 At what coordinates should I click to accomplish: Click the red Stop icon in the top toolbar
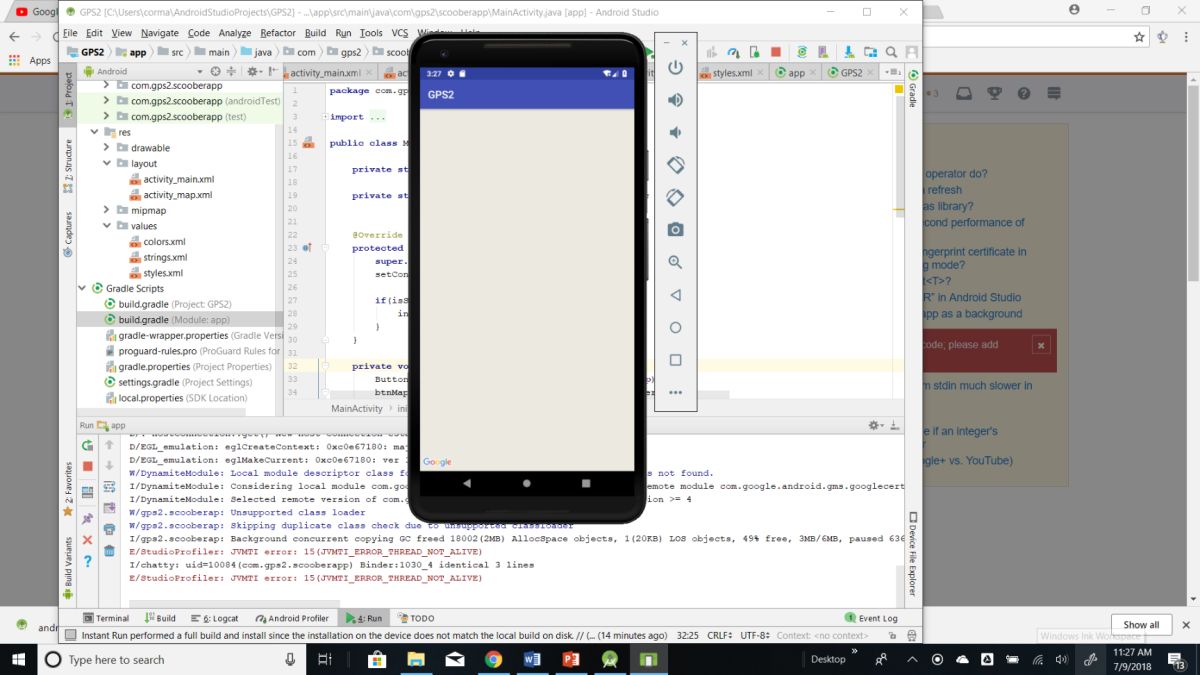tap(776, 53)
